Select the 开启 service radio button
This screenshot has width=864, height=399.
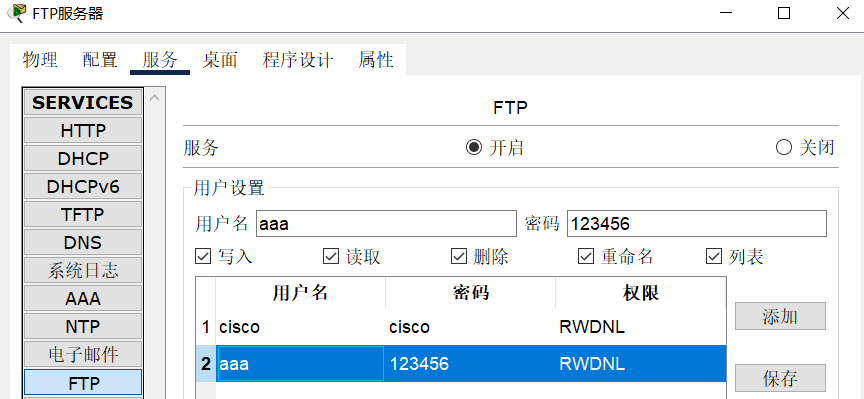[473, 147]
